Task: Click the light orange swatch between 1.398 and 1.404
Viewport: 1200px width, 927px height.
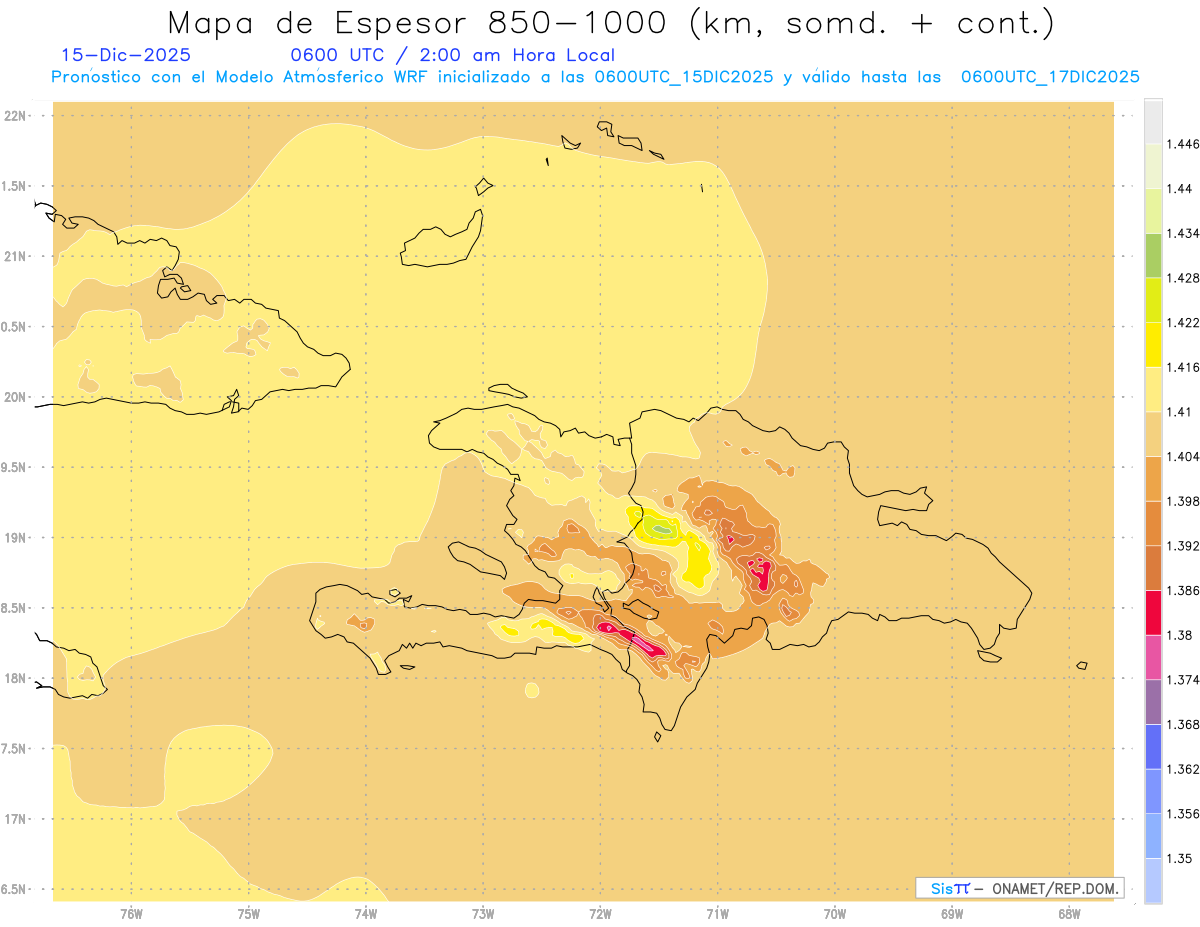Action: click(x=1153, y=478)
